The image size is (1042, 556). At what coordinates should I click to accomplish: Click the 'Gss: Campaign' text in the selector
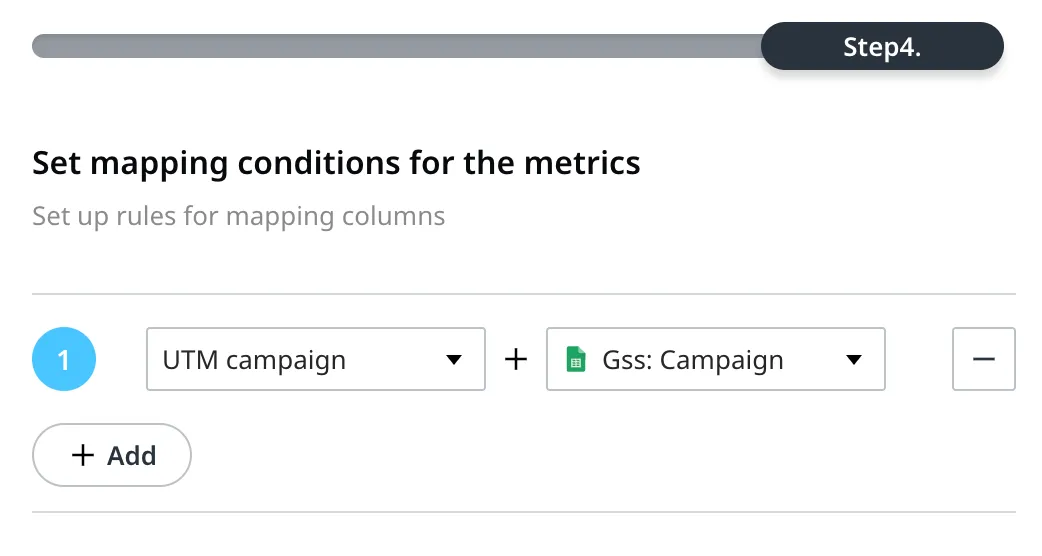click(x=692, y=360)
